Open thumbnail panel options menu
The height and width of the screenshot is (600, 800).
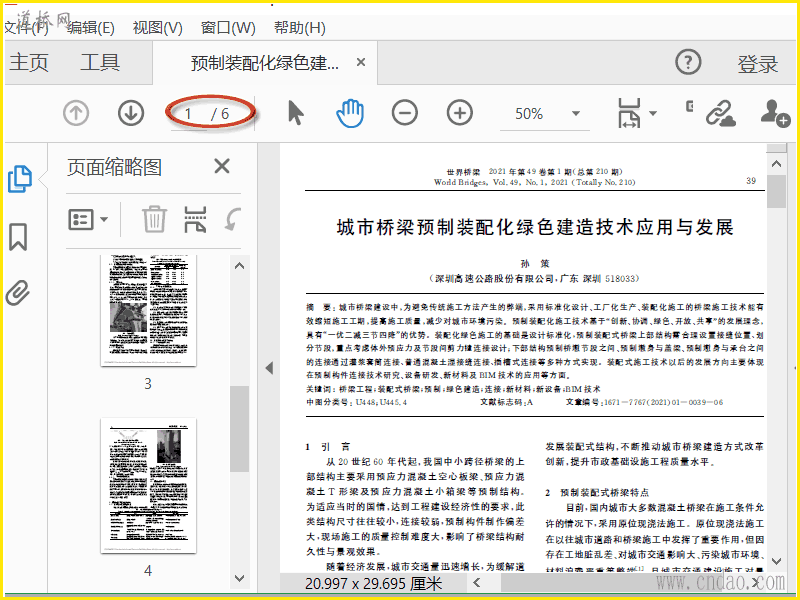tap(88, 220)
